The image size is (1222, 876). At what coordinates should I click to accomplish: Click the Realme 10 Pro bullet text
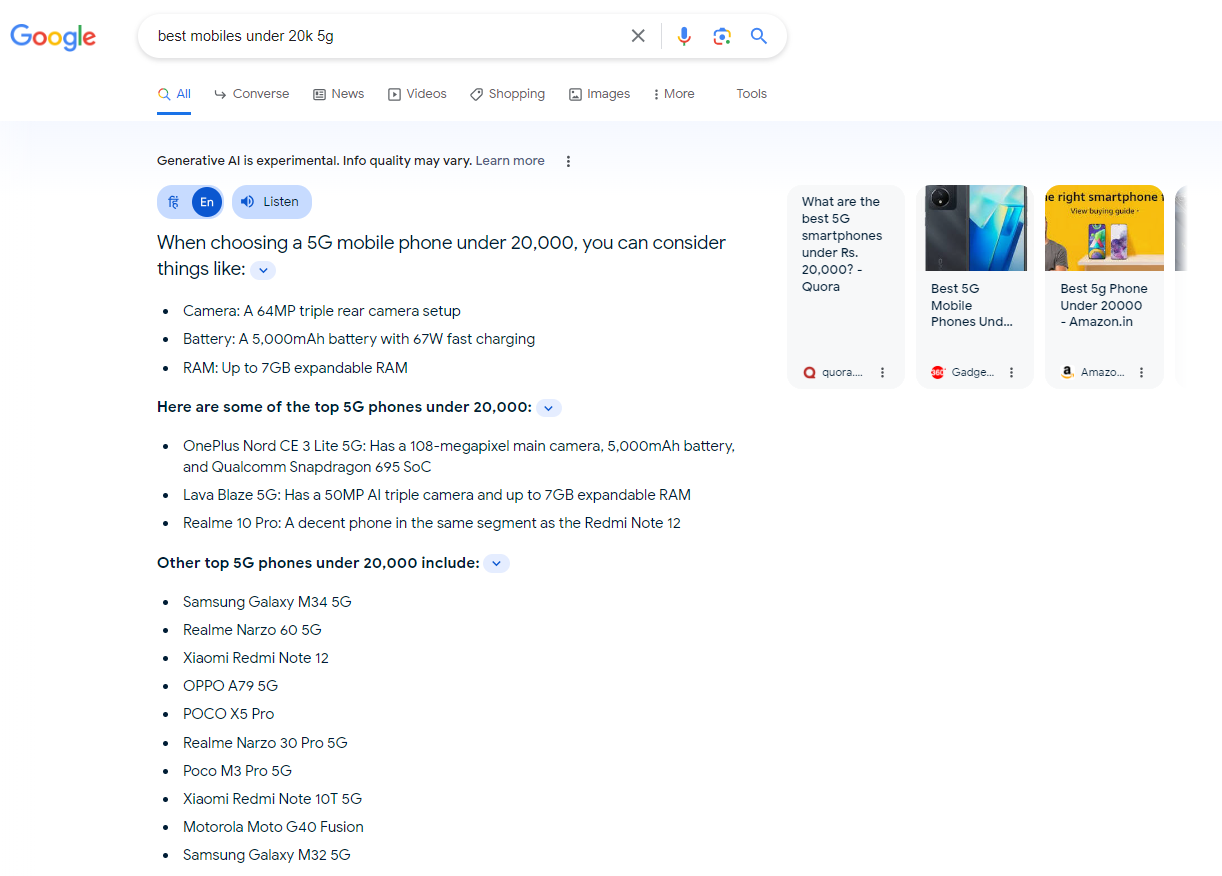(x=432, y=523)
